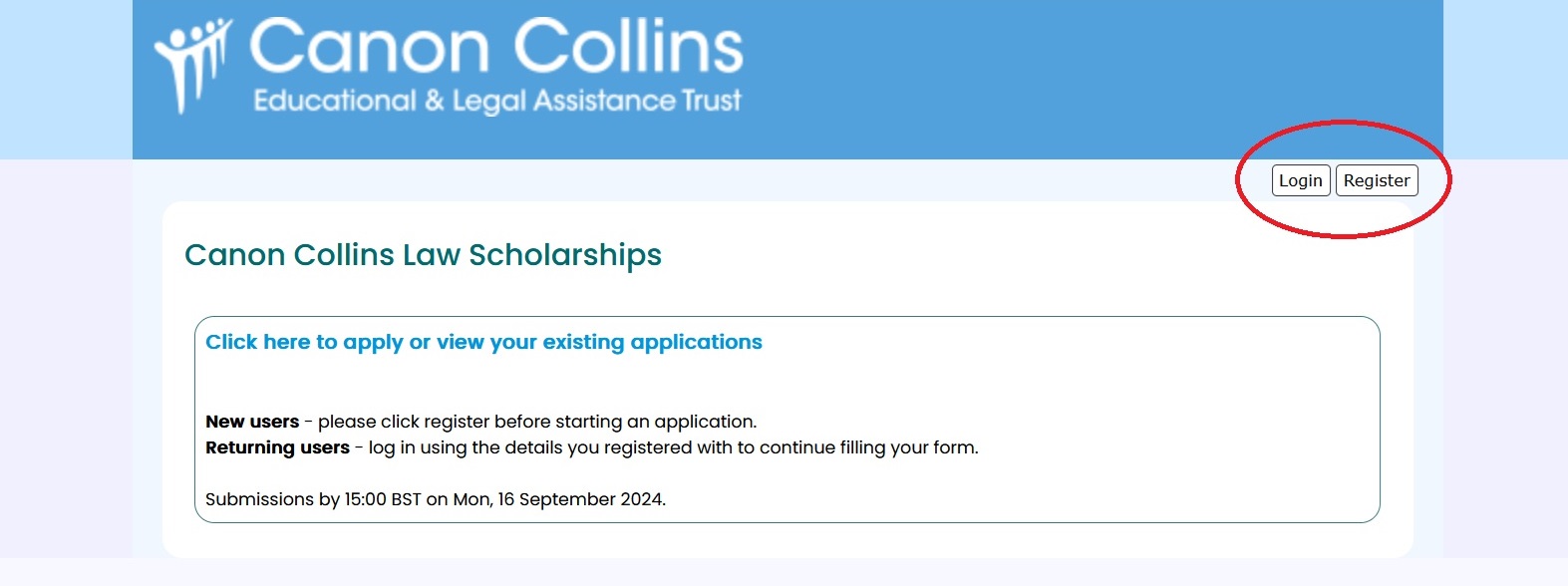Select the Canon Collins Law Scholarships heading
The width and height of the screenshot is (1568, 586).
(x=423, y=255)
